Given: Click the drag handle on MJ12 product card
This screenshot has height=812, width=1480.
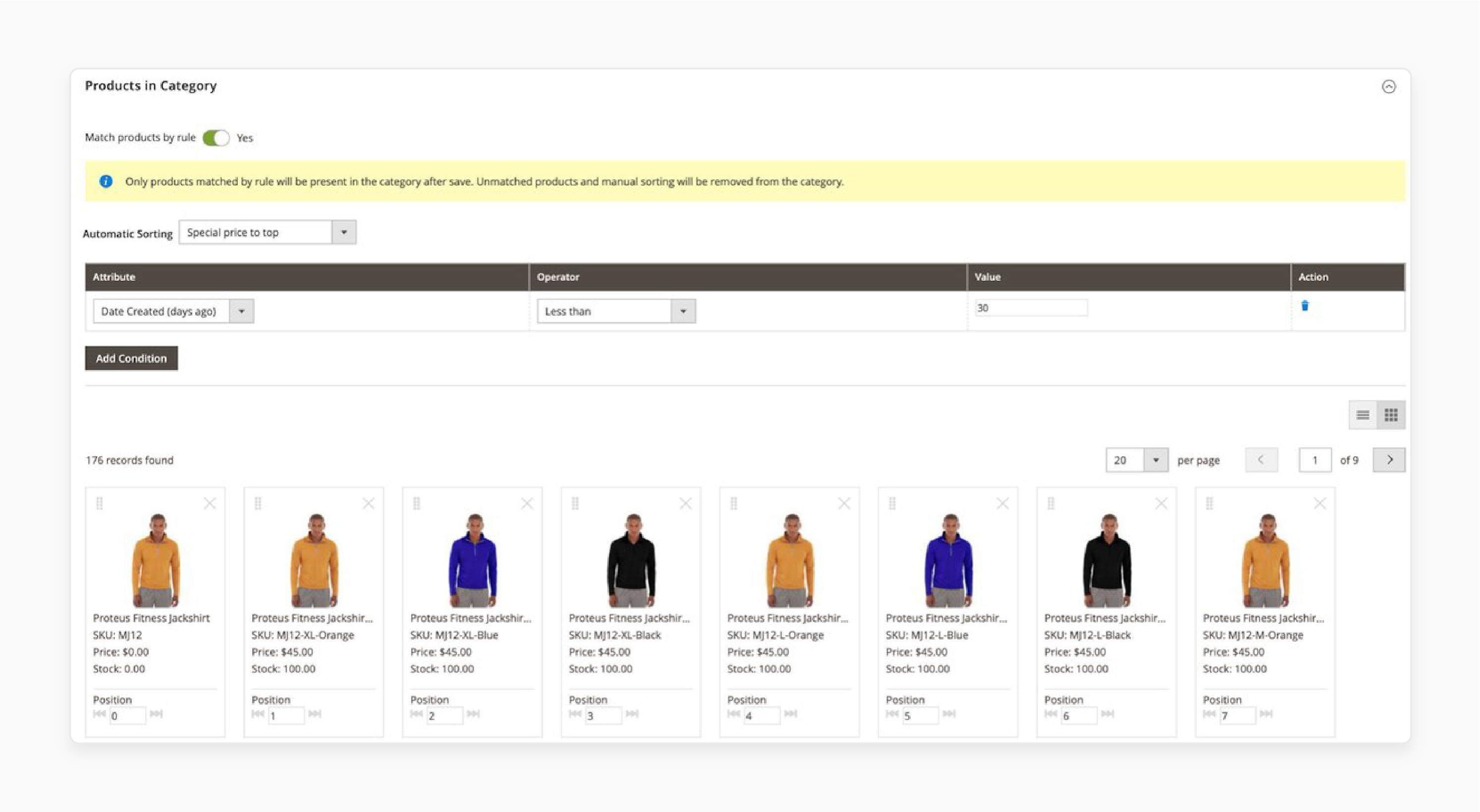Looking at the screenshot, I should click(100, 503).
